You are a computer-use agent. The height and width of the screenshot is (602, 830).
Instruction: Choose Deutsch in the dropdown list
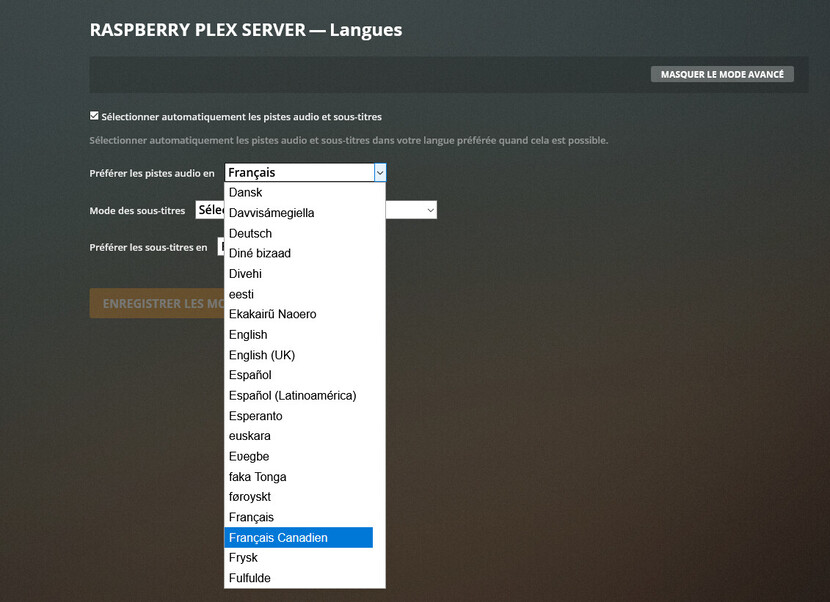(x=299, y=233)
